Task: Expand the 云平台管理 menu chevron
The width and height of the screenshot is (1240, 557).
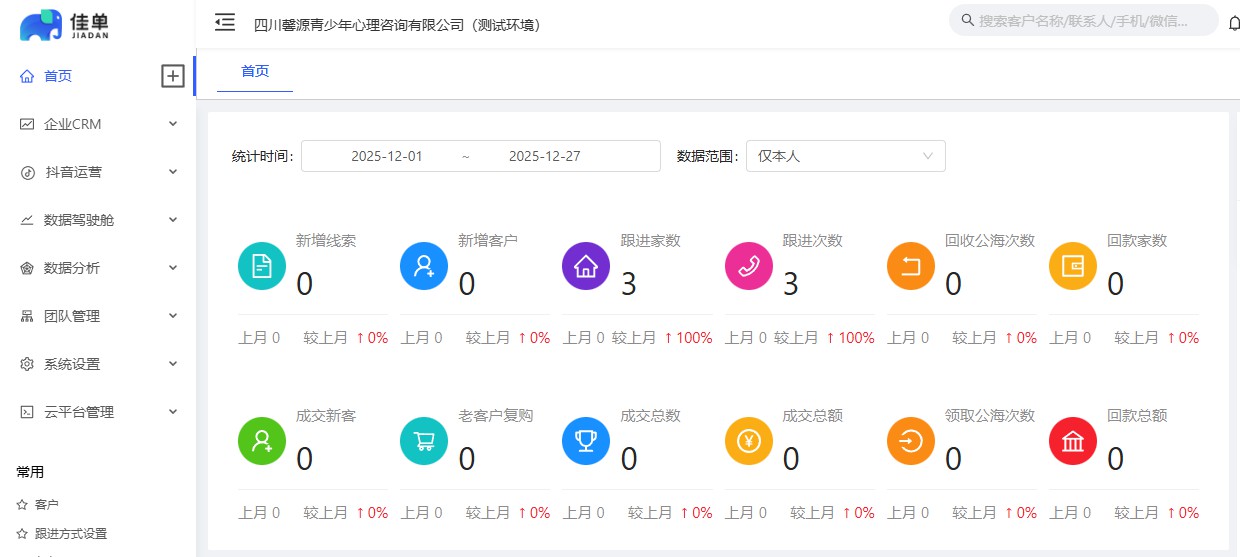Action: click(173, 412)
